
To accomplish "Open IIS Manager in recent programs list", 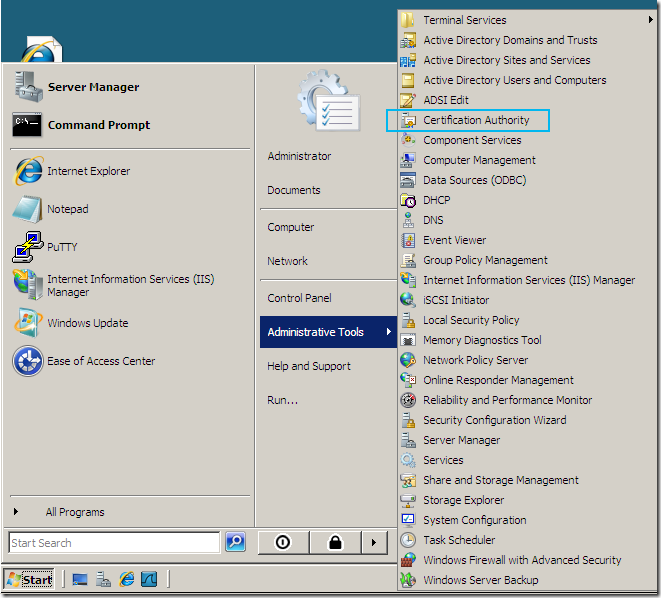I will 130,285.
